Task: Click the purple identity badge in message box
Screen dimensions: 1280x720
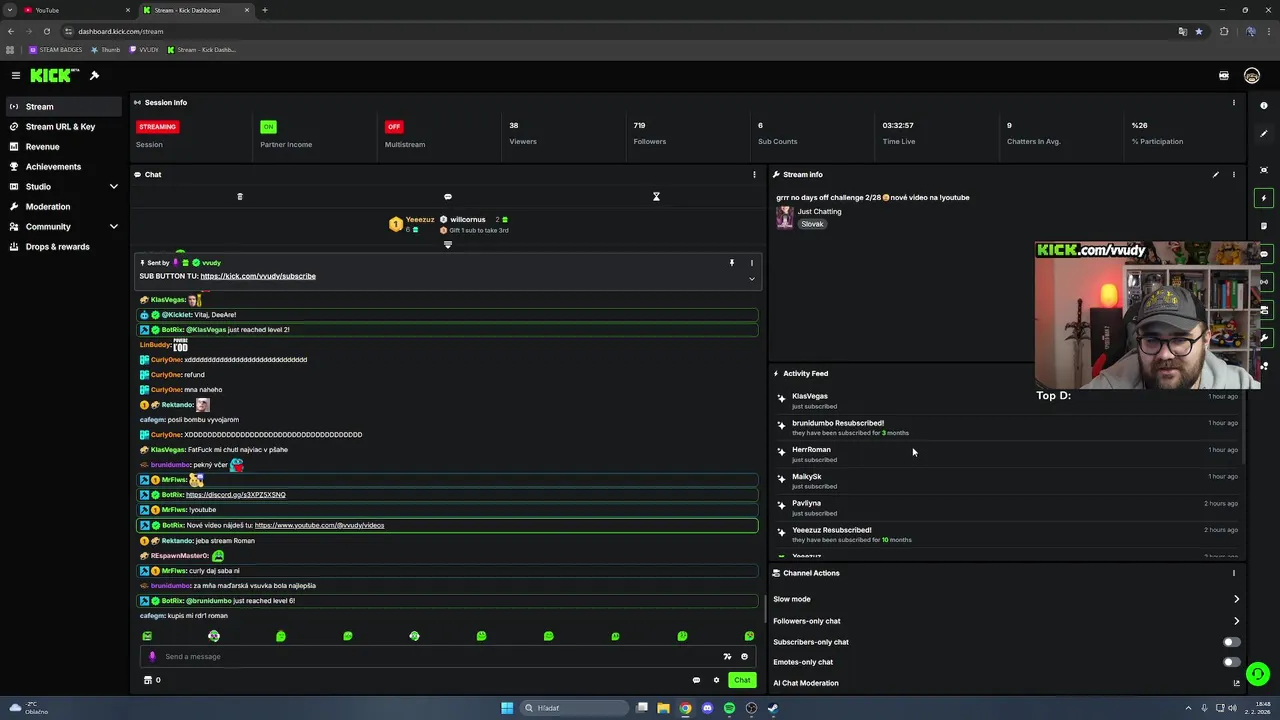Action: point(152,657)
